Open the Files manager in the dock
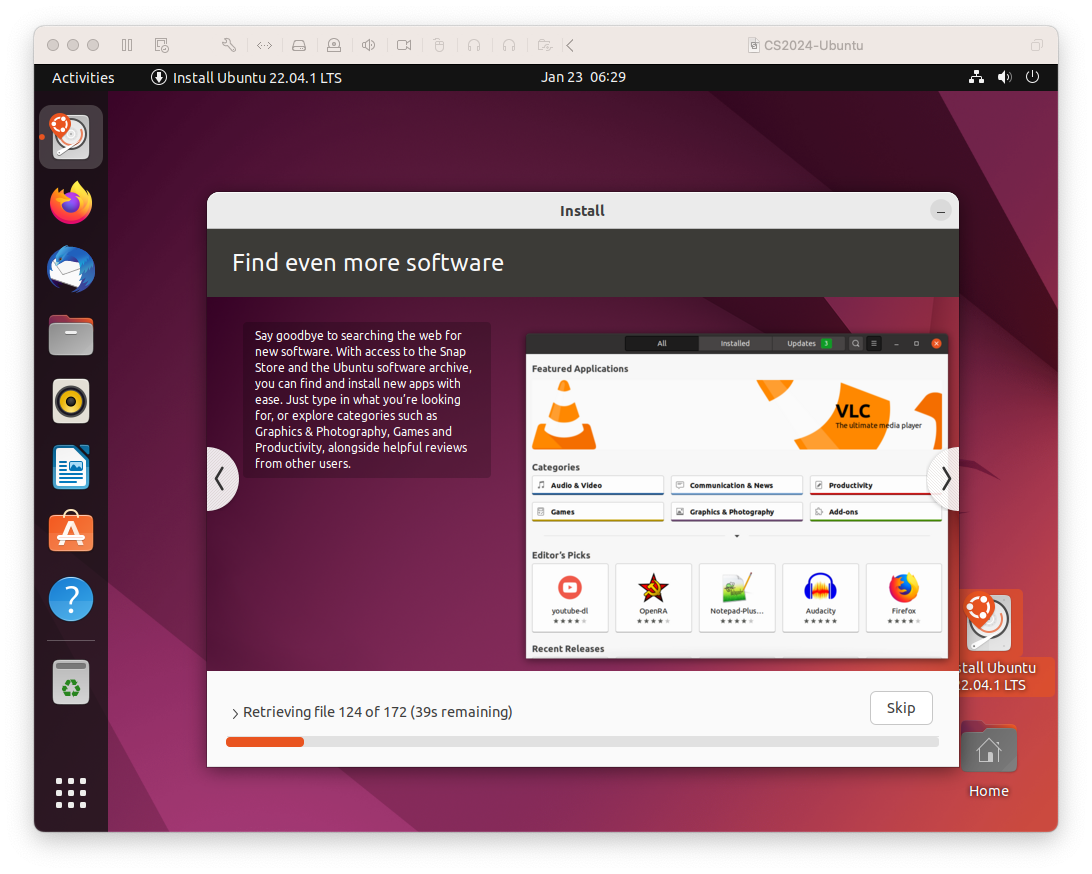Screen dimensions: 1092x874 click(71, 336)
